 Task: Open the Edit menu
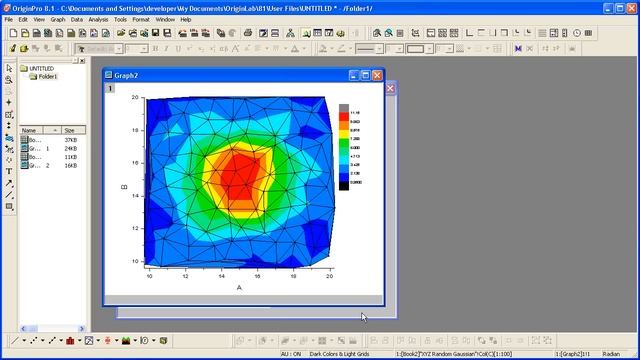[x=23, y=20]
